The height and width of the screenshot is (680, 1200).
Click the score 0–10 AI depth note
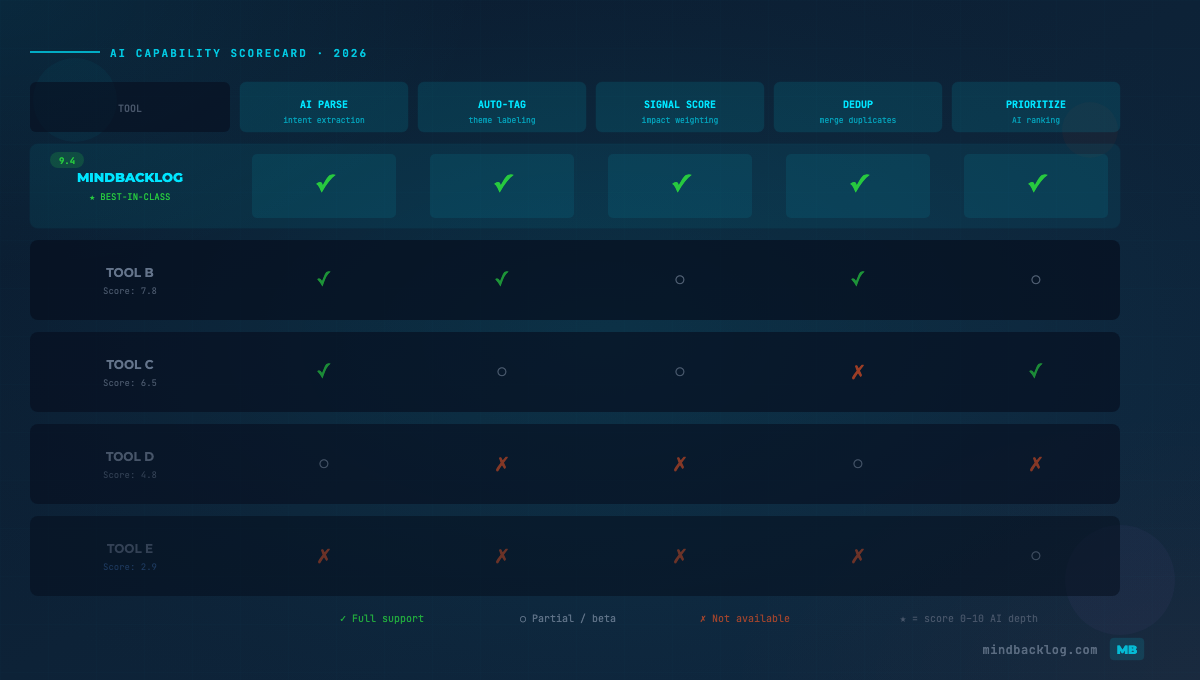(969, 619)
